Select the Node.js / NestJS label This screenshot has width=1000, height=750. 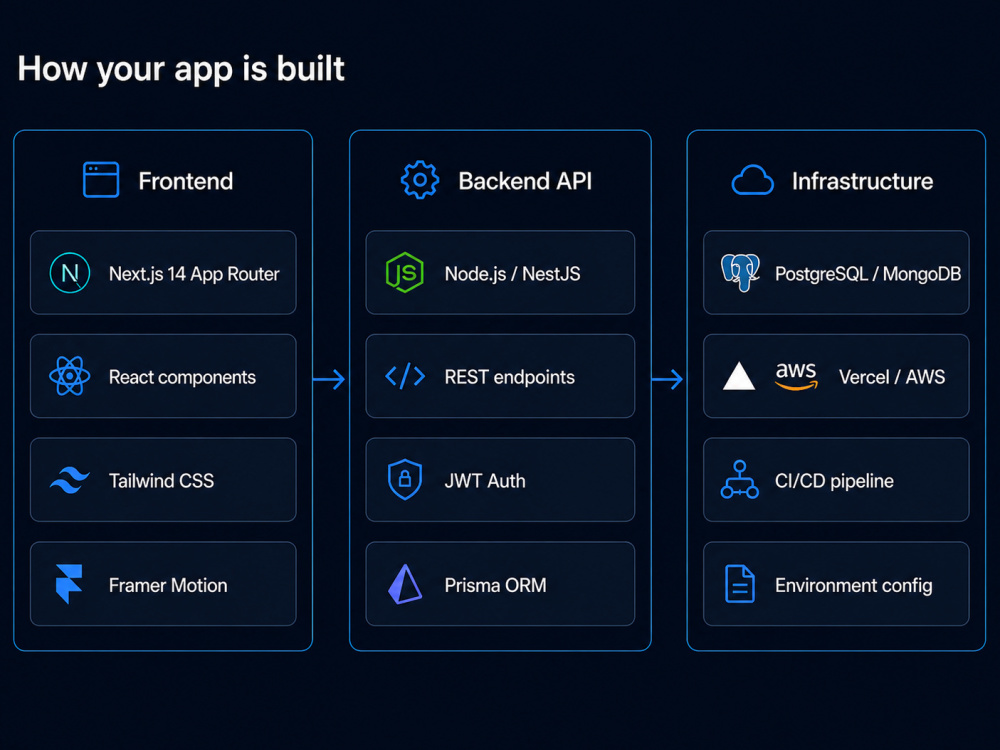[x=513, y=274]
